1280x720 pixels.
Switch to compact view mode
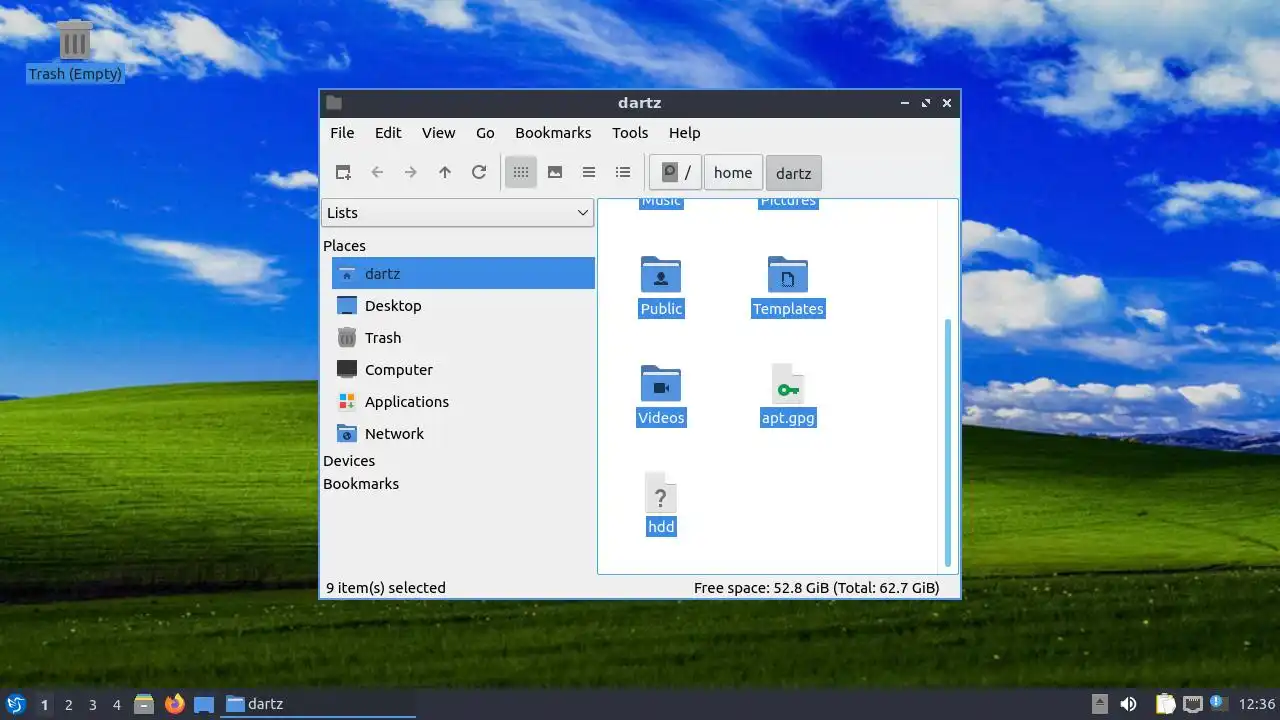[x=589, y=172]
